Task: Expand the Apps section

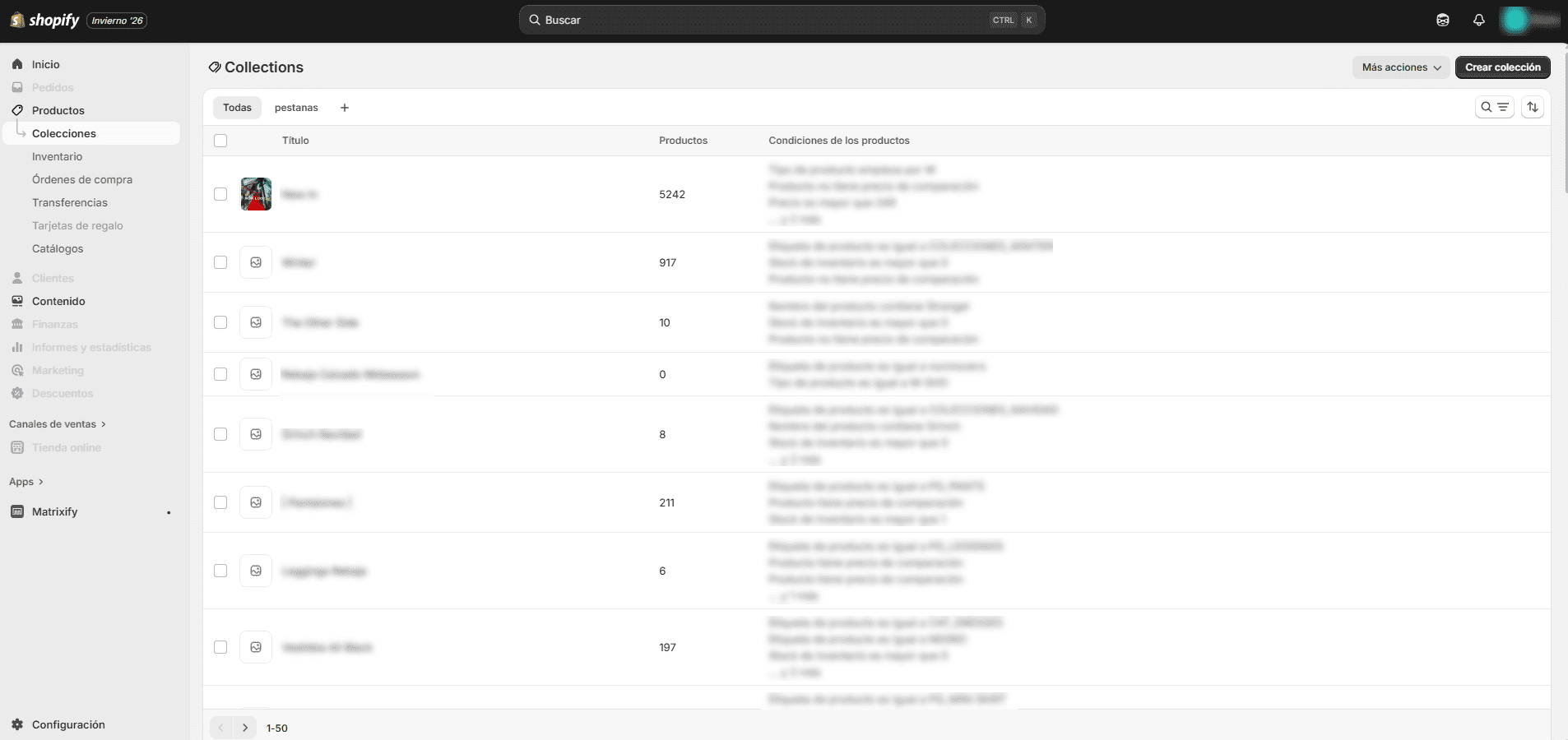Action: [x=26, y=482]
